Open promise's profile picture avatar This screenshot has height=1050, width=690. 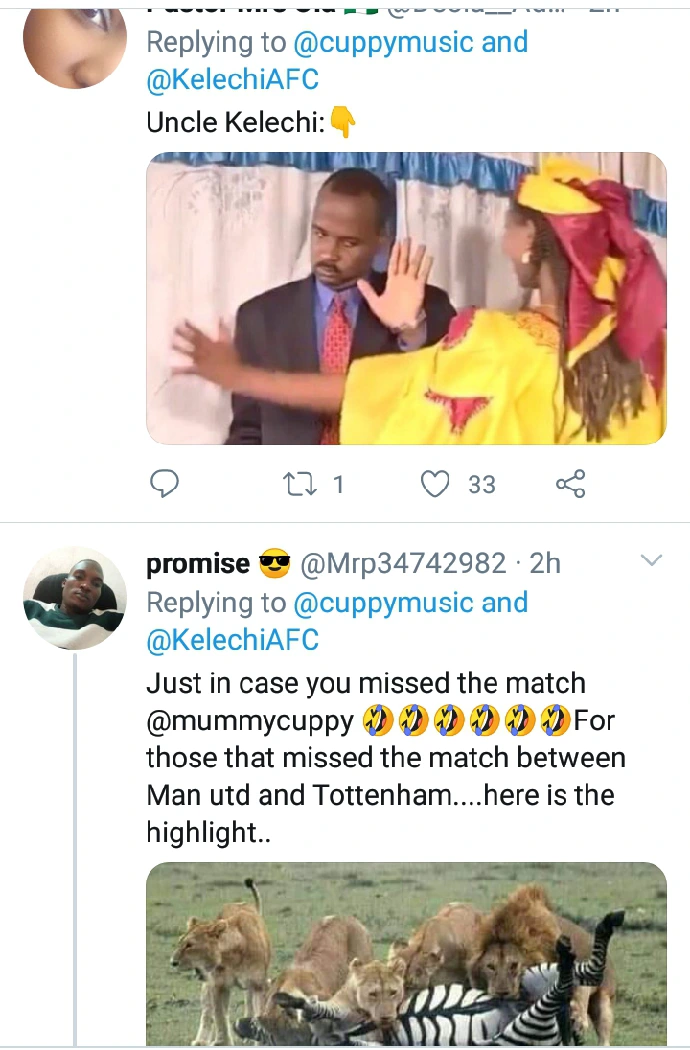[x=74, y=597]
